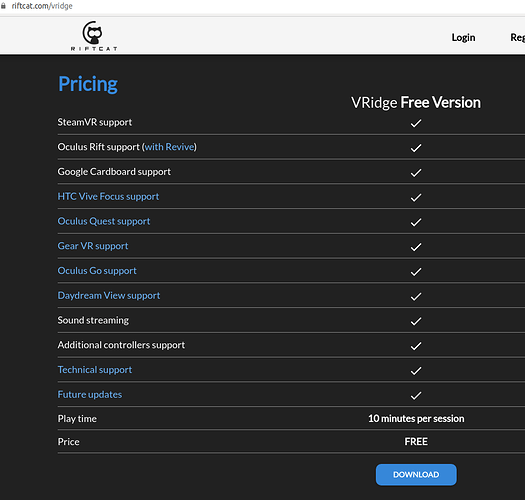Click the SteamVR support row label
Image resolution: width=525 pixels, height=500 pixels.
tap(95, 122)
